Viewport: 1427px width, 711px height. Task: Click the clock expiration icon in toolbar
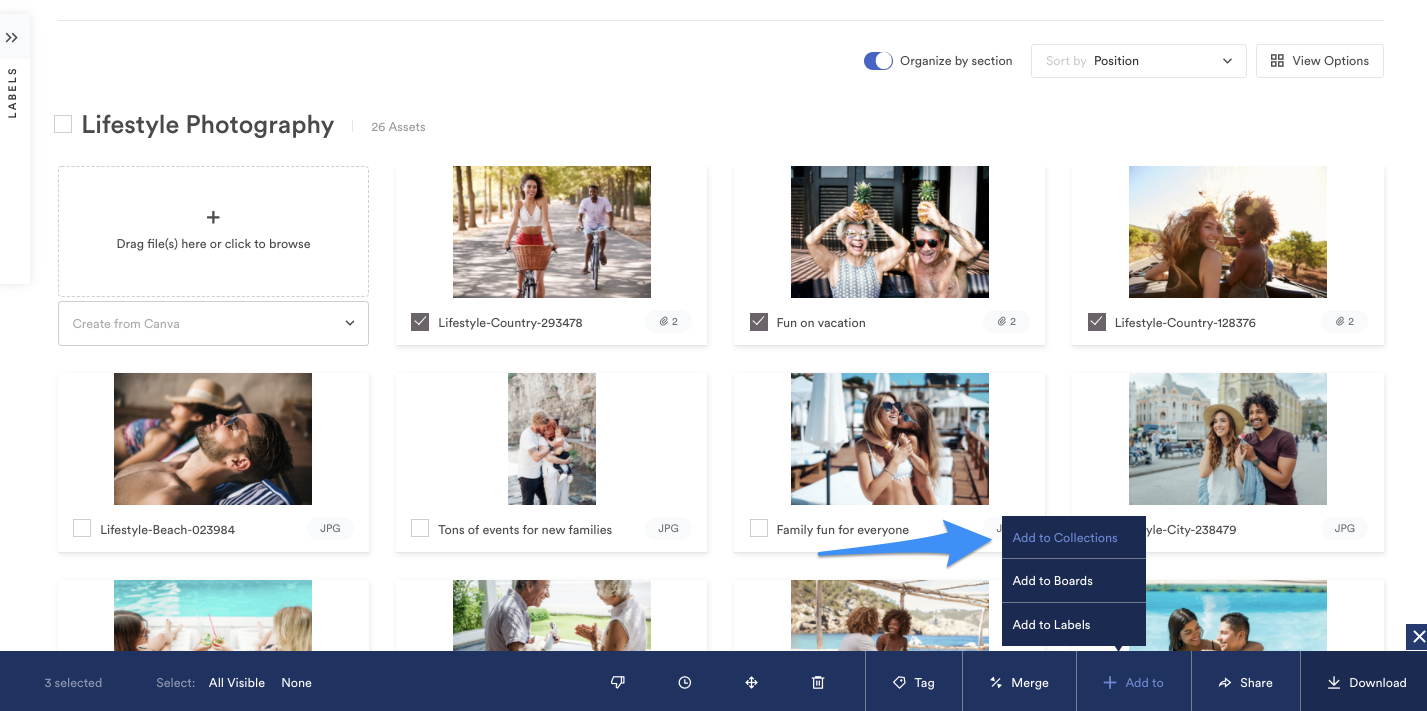tap(685, 682)
